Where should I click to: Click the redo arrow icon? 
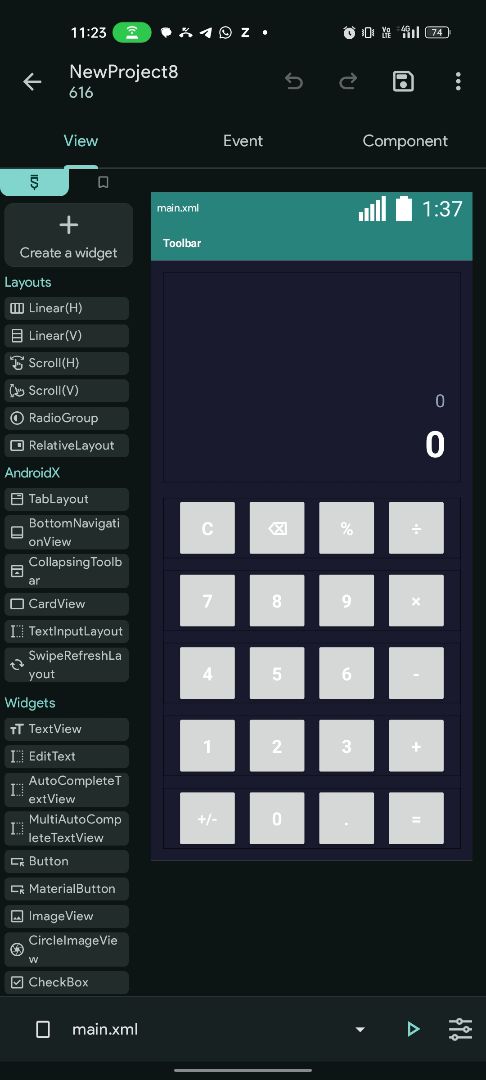click(348, 82)
